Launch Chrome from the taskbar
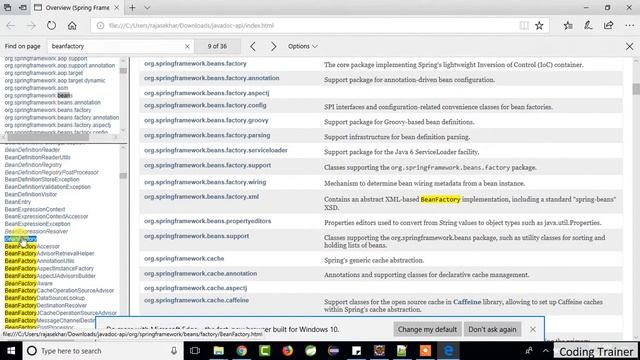 pos(242,351)
